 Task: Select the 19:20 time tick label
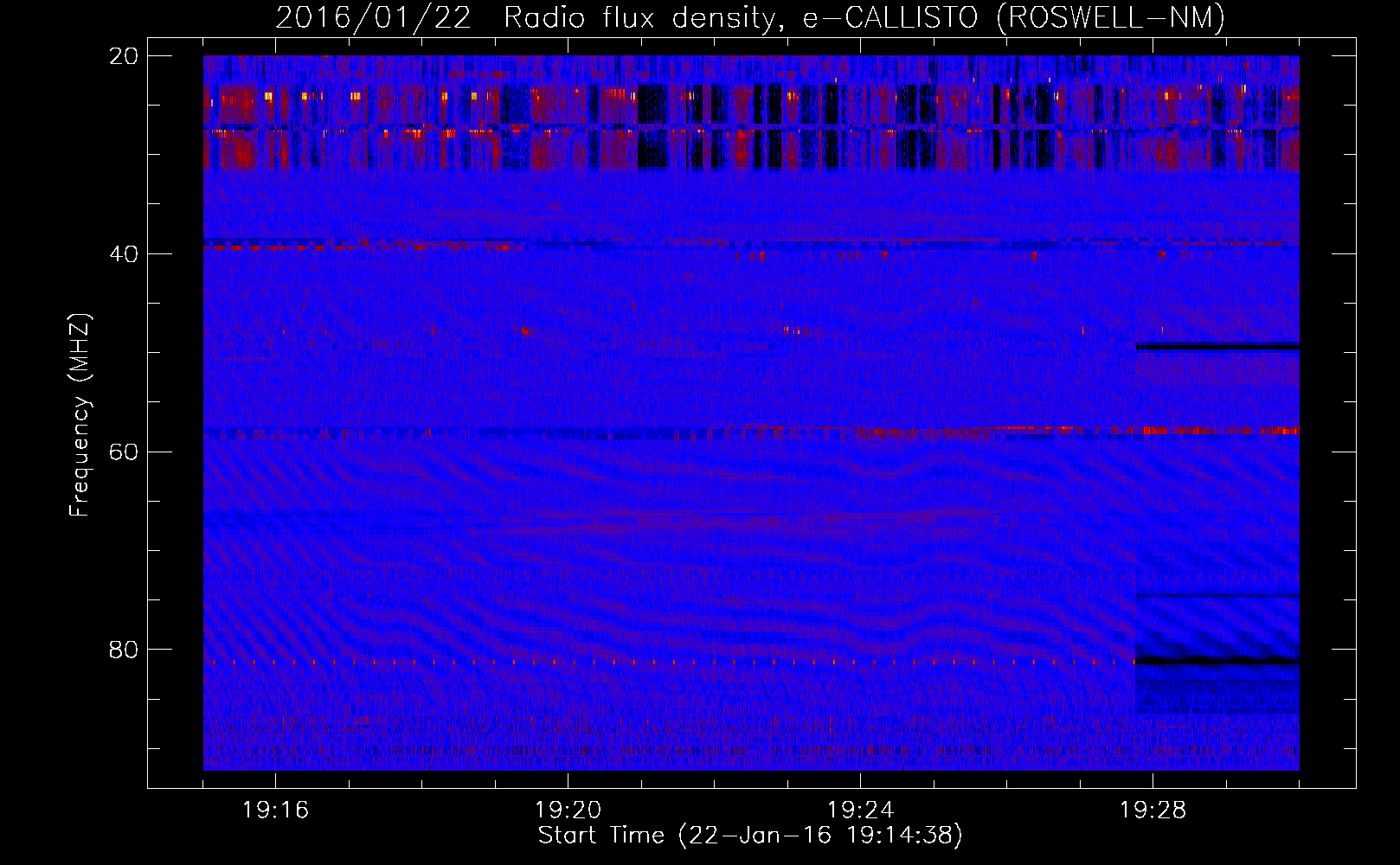(x=568, y=811)
